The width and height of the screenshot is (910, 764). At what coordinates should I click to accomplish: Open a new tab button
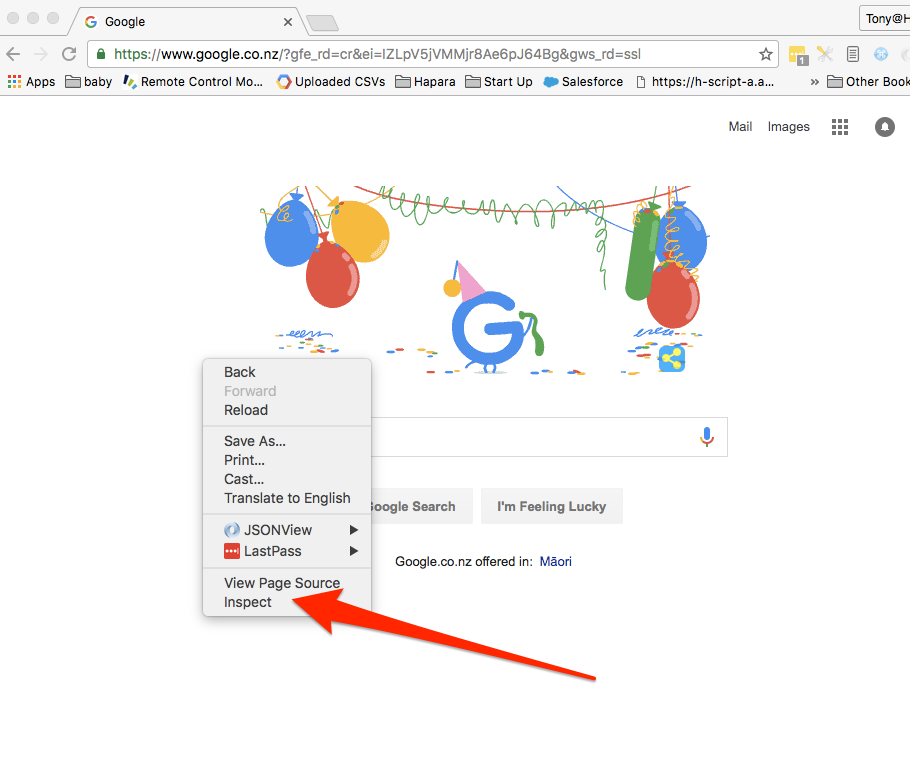322,23
